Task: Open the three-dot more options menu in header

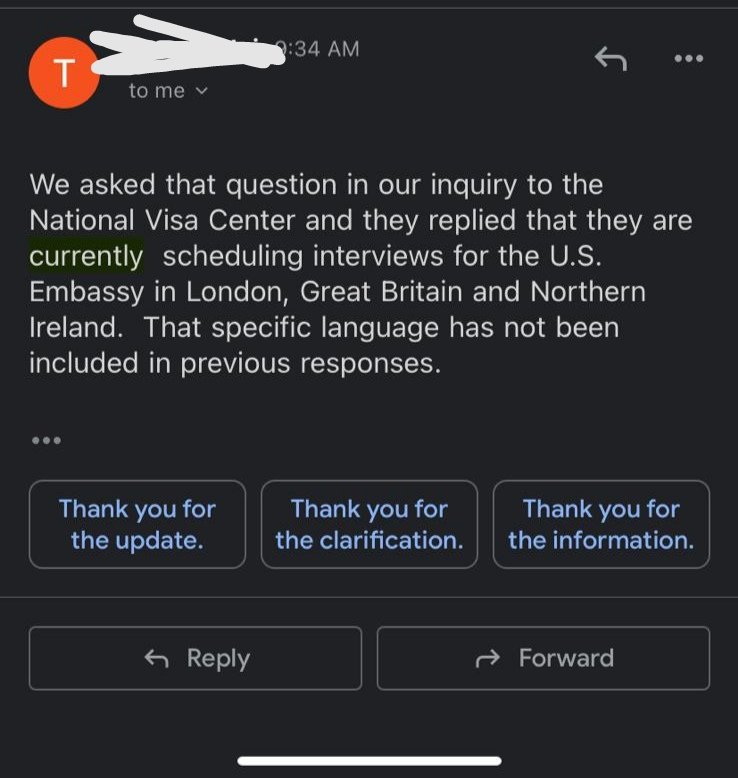Action: [x=689, y=59]
